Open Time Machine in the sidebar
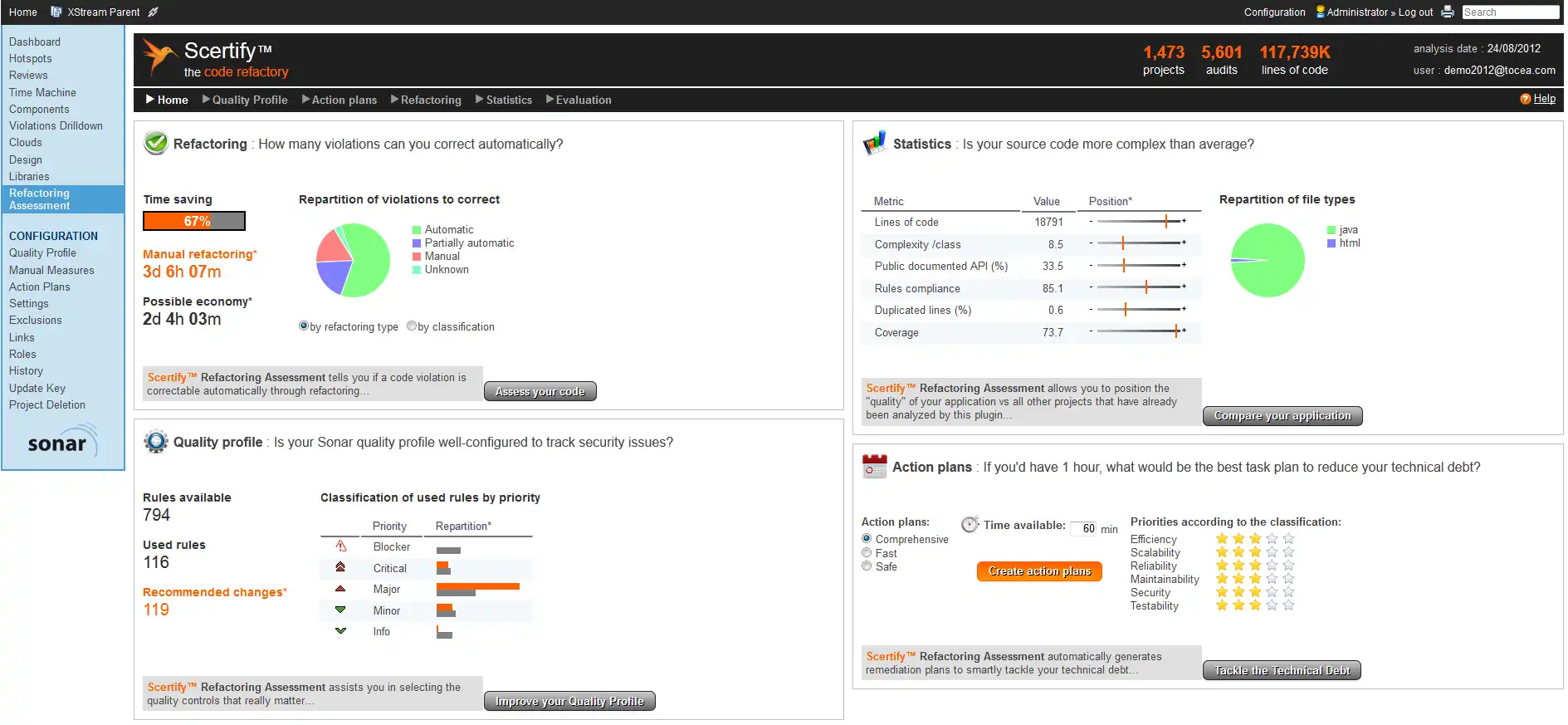The image size is (1568, 725). (x=42, y=92)
